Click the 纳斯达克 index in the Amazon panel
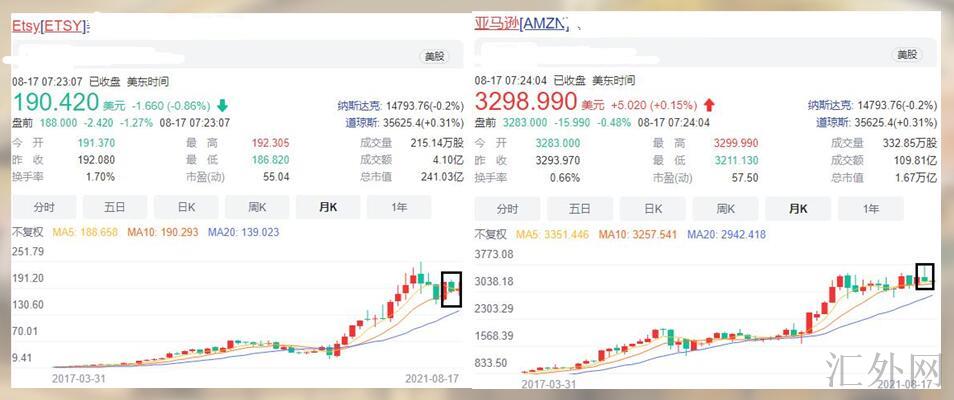This screenshot has width=954, height=400. point(872,105)
